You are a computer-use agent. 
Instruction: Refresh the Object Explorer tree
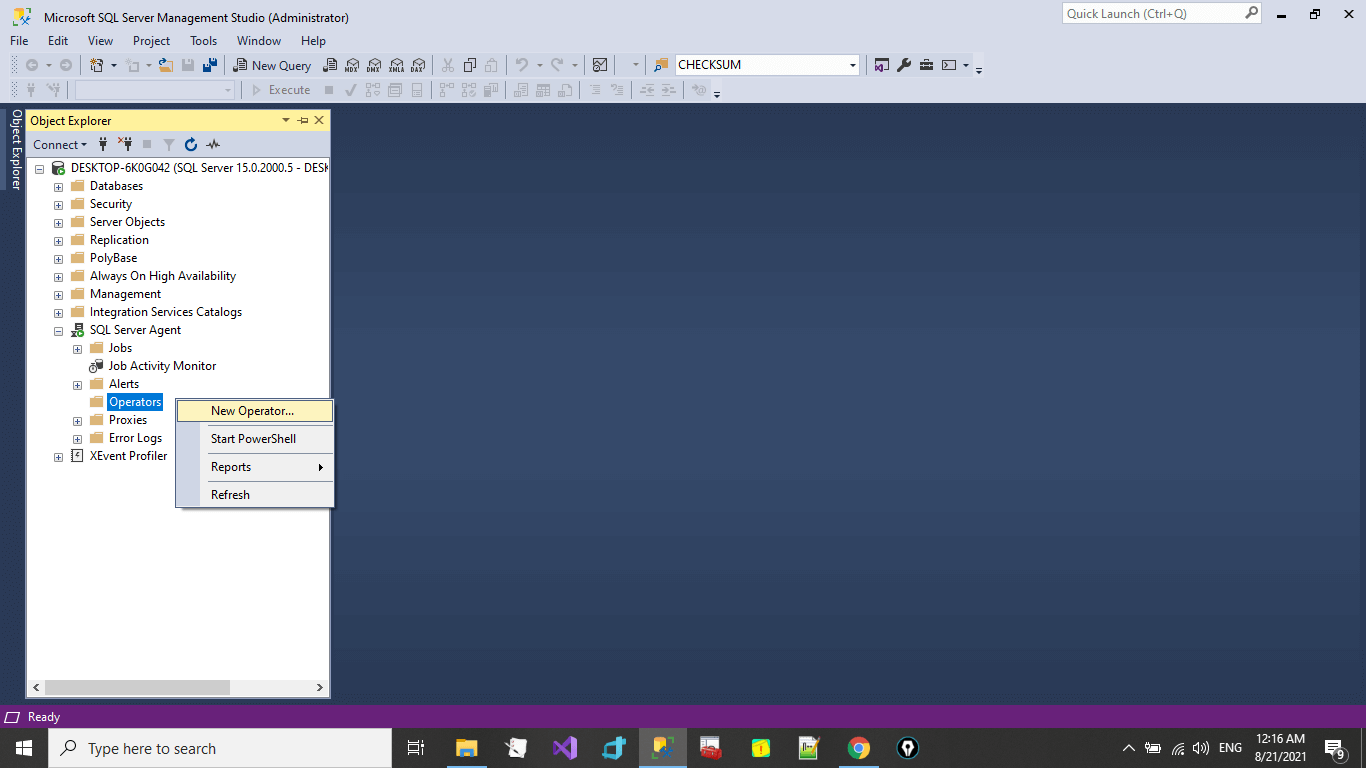click(190, 144)
